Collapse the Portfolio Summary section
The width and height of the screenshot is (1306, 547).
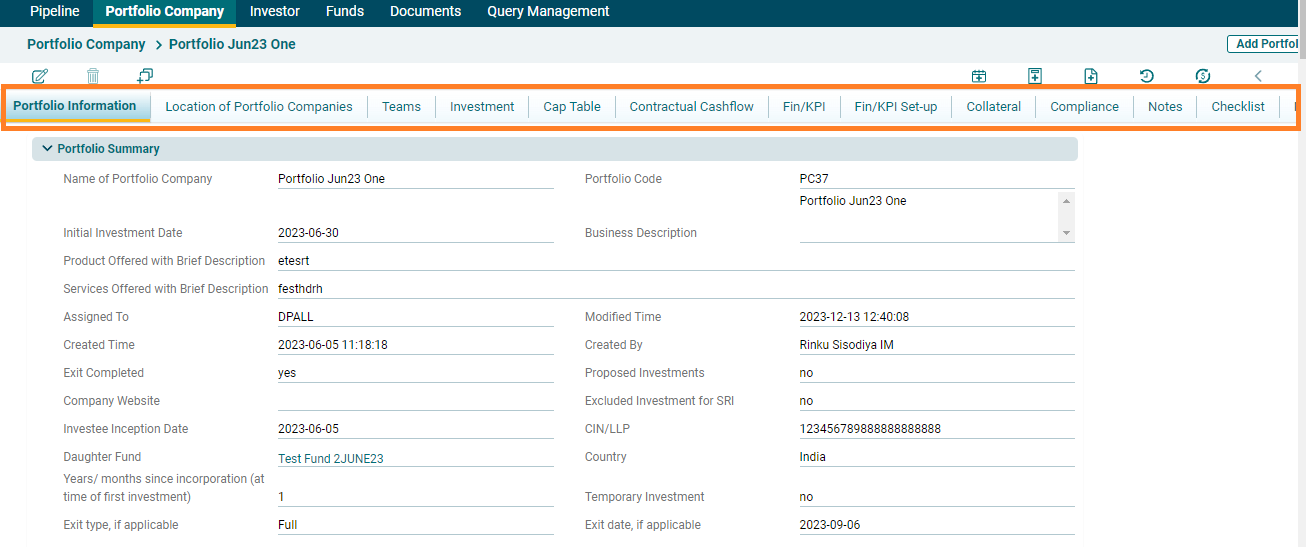click(47, 149)
